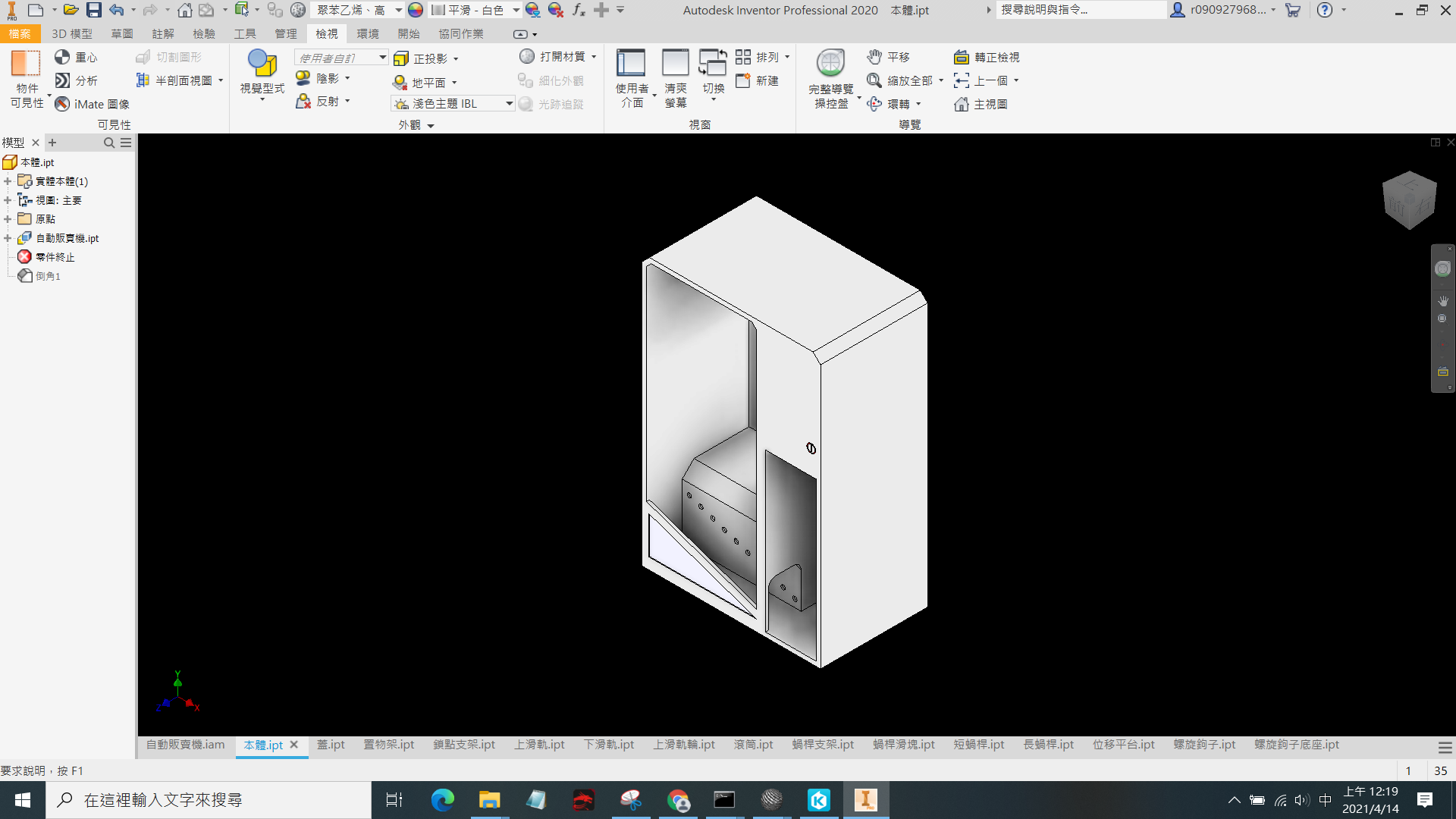Open the 蓋.ipt document tab

click(331, 745)
